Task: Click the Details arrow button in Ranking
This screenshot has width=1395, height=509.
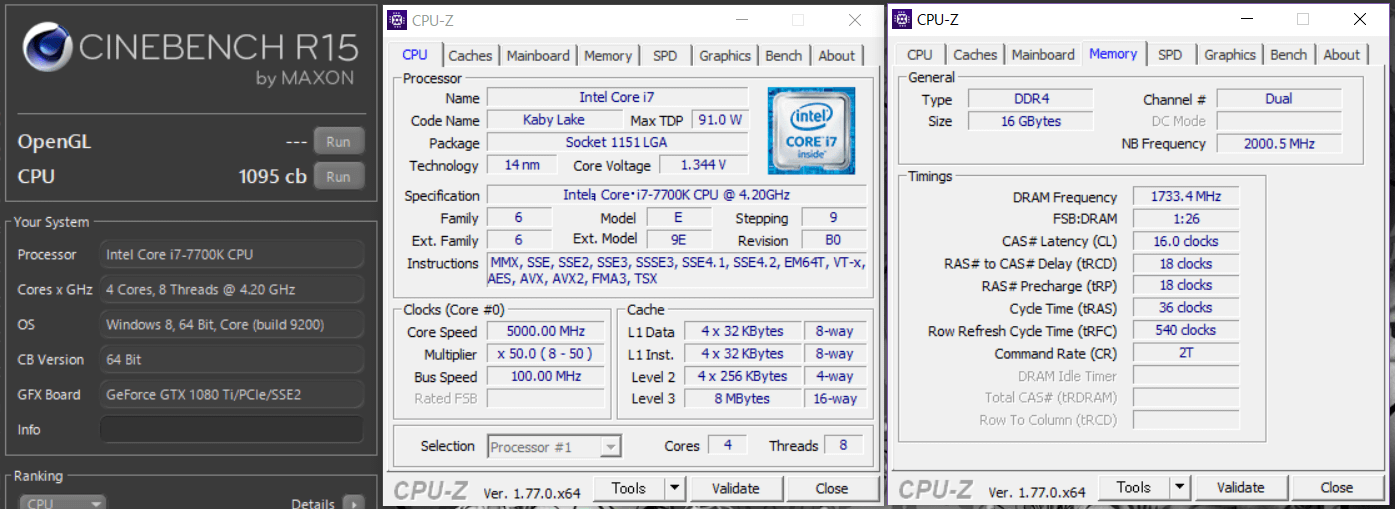Action: (x=354, y=503)
